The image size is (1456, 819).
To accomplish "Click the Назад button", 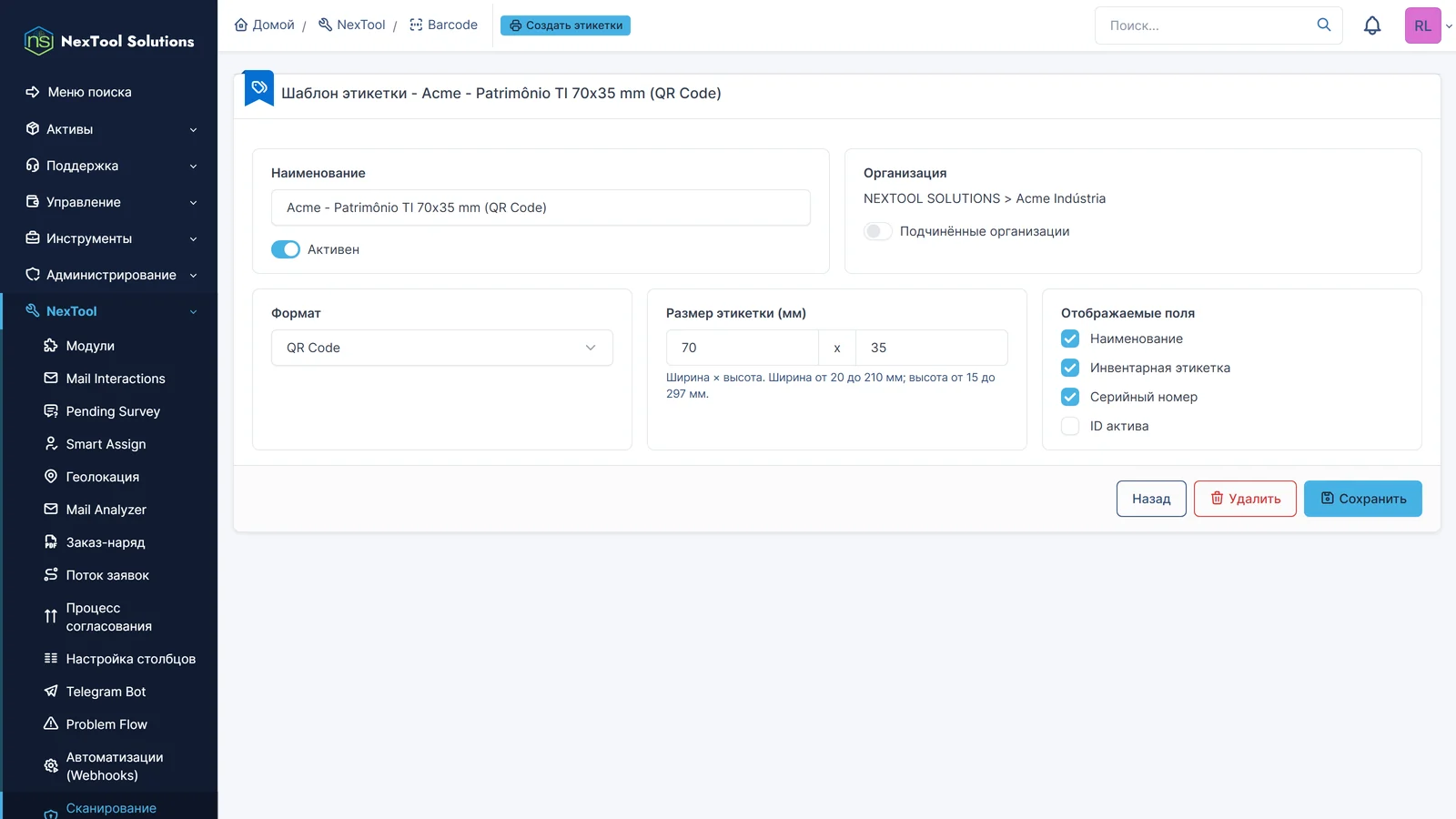I will [1151, 499].
